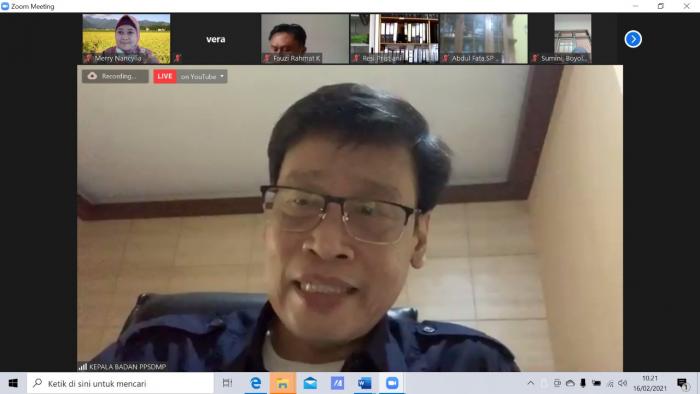Select Abdul Fata's video thumbnail
The image size is (700, 394).
coord(483,39)
